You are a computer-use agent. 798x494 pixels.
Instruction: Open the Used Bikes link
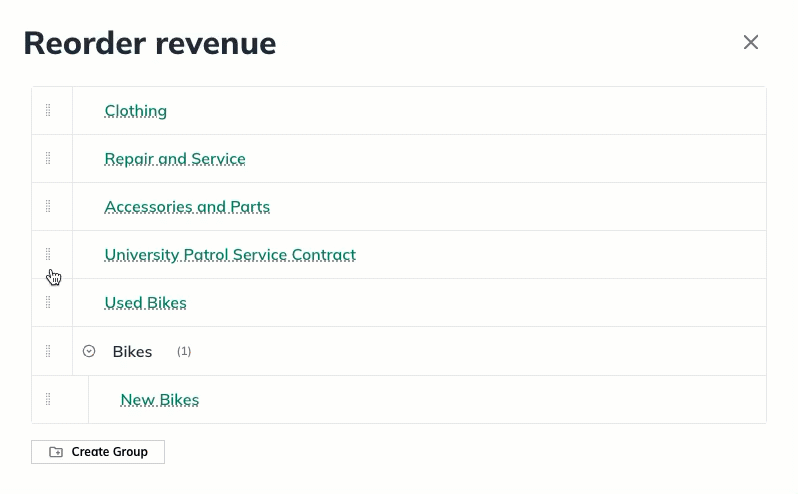146,303
